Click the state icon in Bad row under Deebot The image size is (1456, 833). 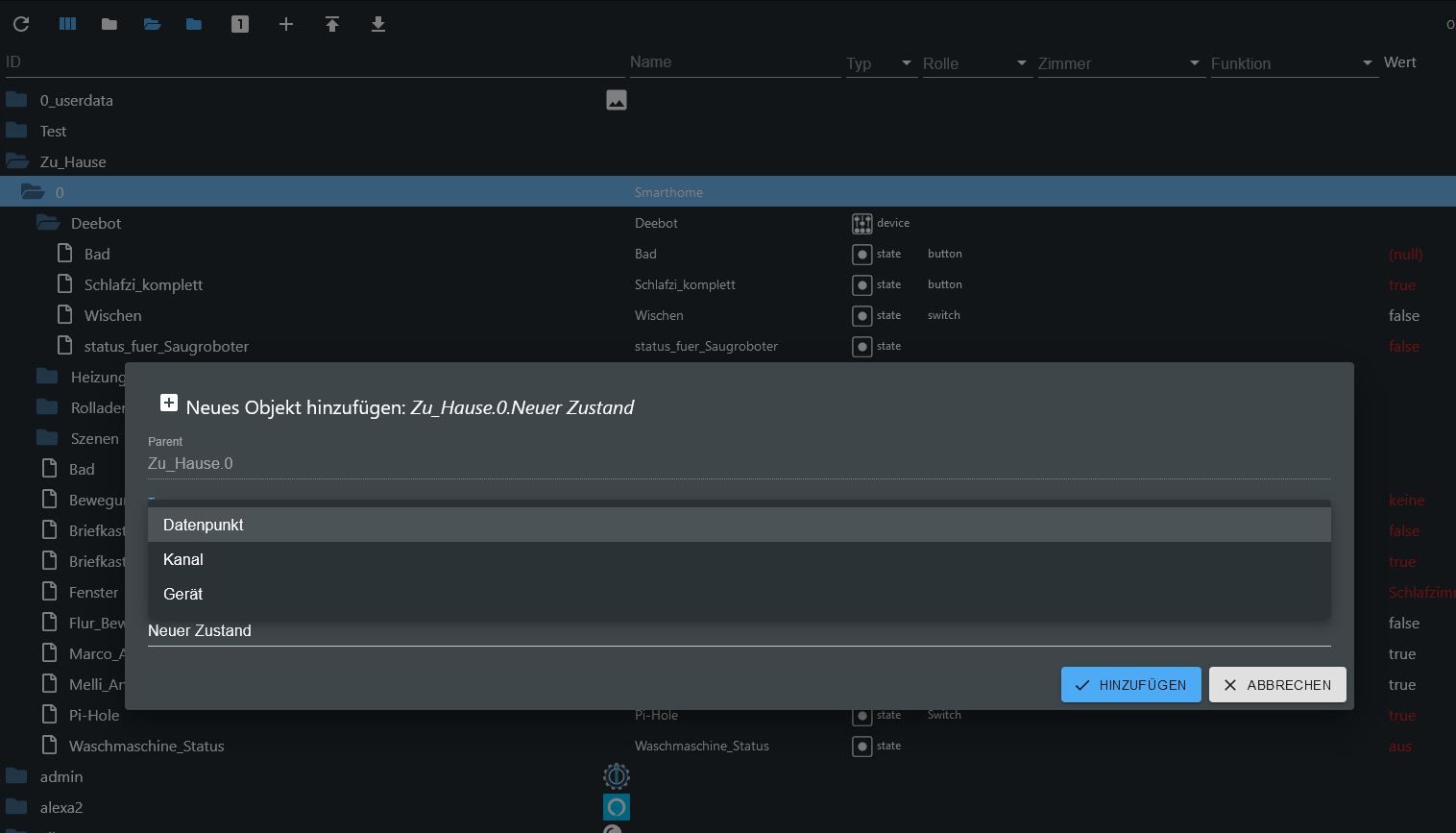click(x=862, y=254)
